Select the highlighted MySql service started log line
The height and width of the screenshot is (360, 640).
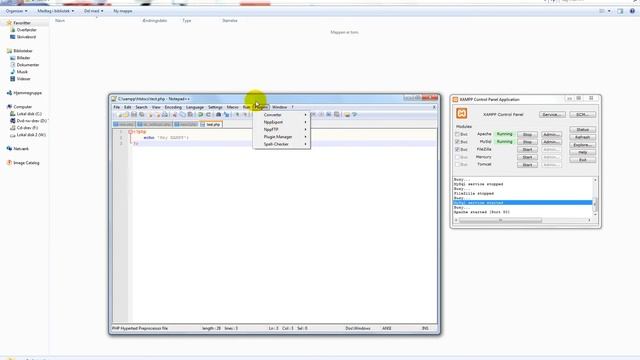click(522, 203)
